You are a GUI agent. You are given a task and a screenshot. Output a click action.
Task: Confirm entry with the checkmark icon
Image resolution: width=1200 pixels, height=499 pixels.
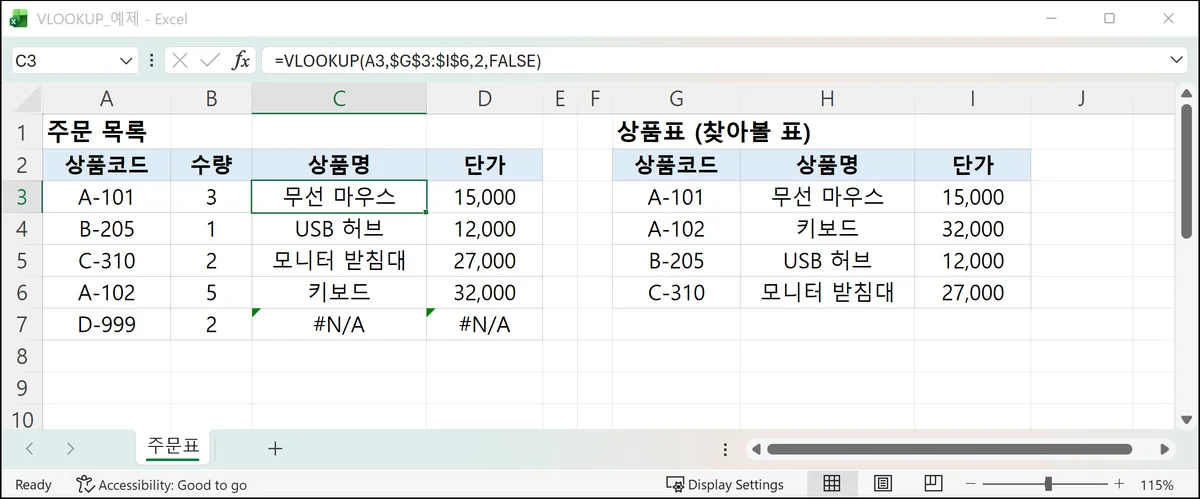click(210, 60)
